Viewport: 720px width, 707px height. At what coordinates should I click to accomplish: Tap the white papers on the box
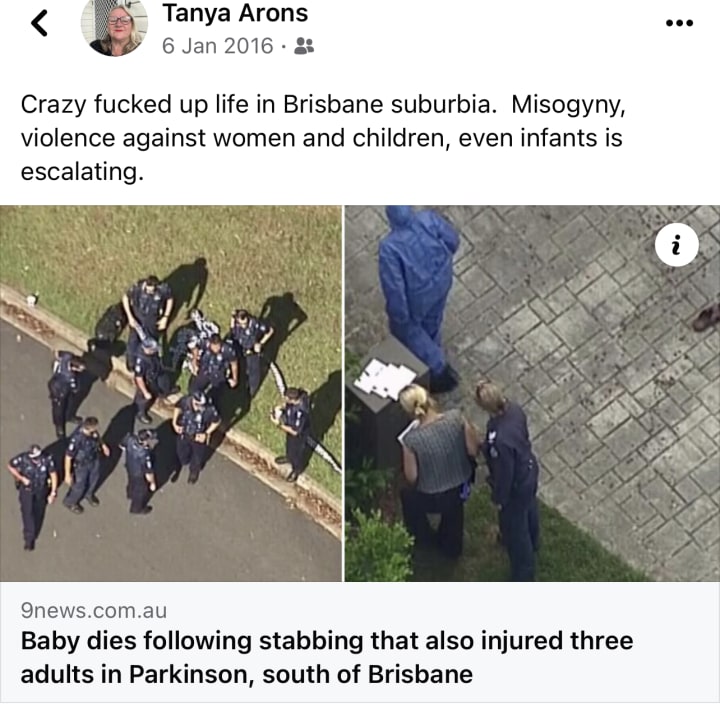click(385, 379)
